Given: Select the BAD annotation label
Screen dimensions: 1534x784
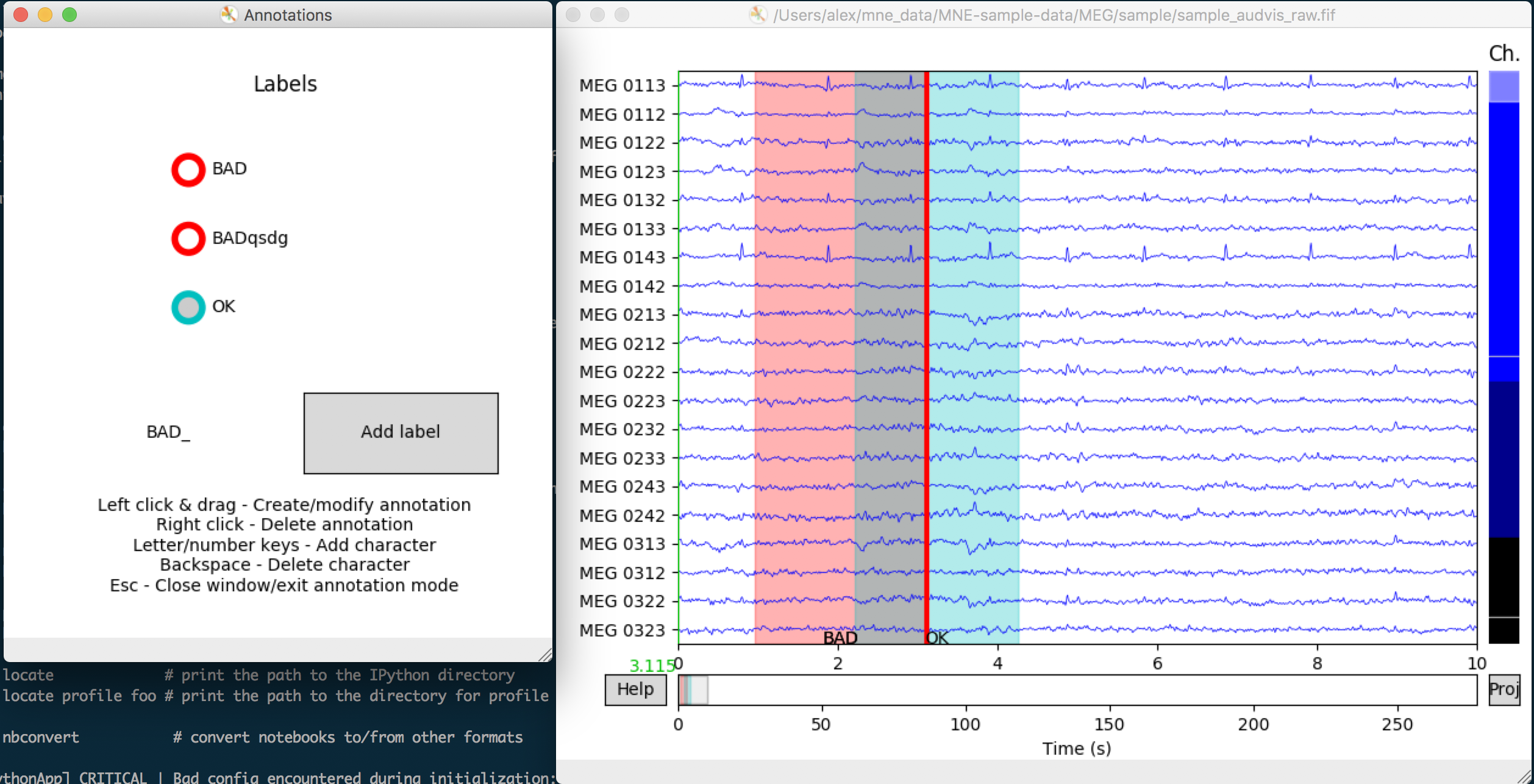Looking at the screenshot, I should coord(188,169).
